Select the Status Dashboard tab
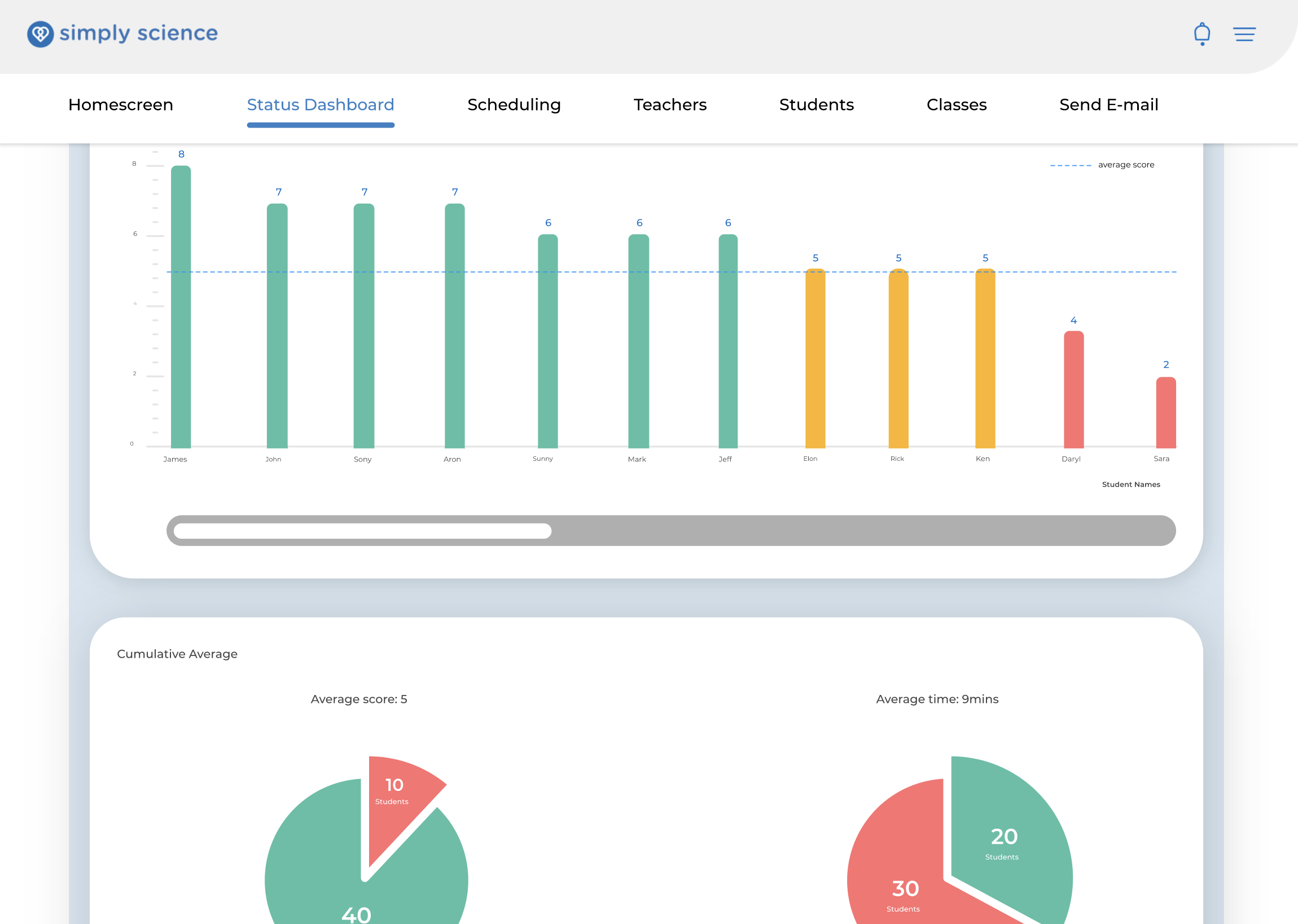The width and height of the screenshot is (1298, 924). [x=321, y=105]
